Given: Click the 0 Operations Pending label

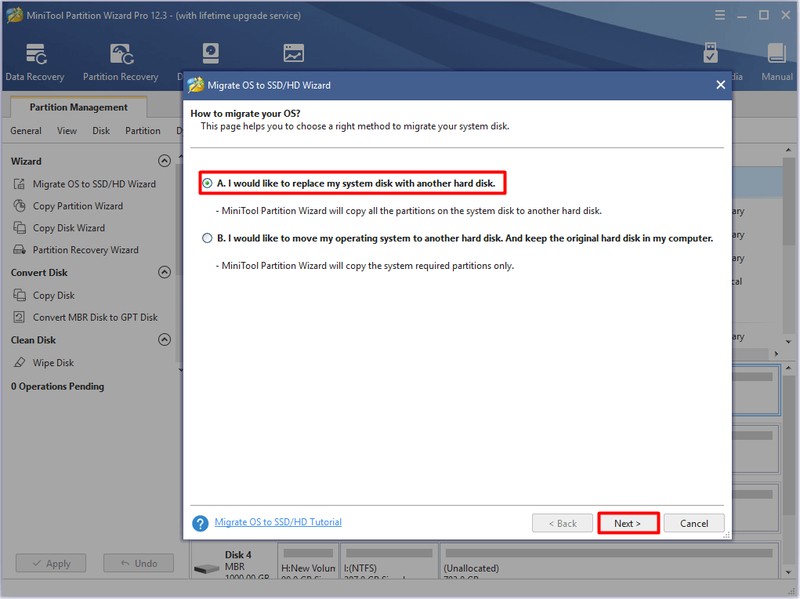Looking at the screenshot, I should (58, 386).
